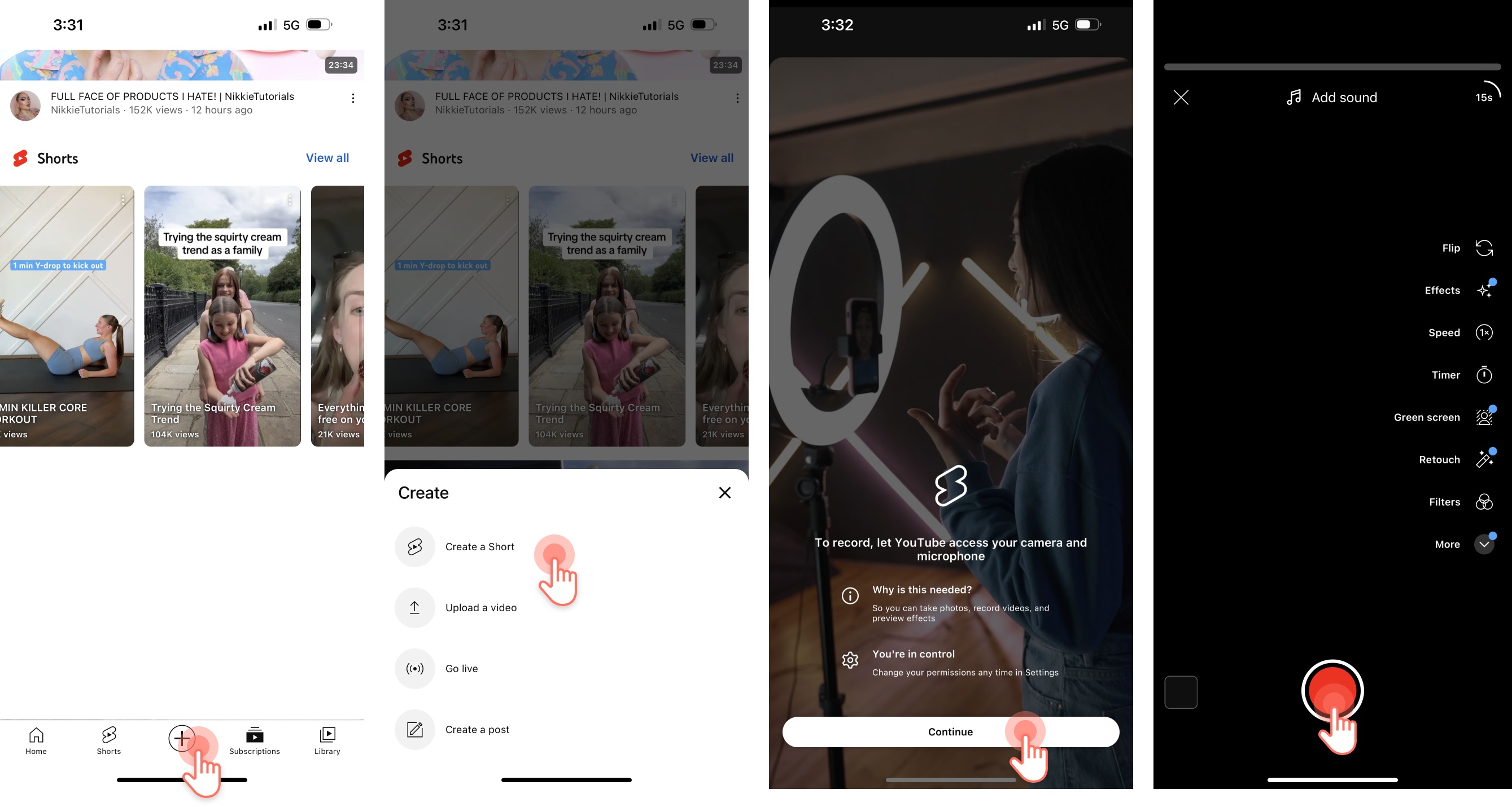Expand the More options in recorder sidebar
This screenshot has height=807, width=1512.
[x=1483, y=544]
